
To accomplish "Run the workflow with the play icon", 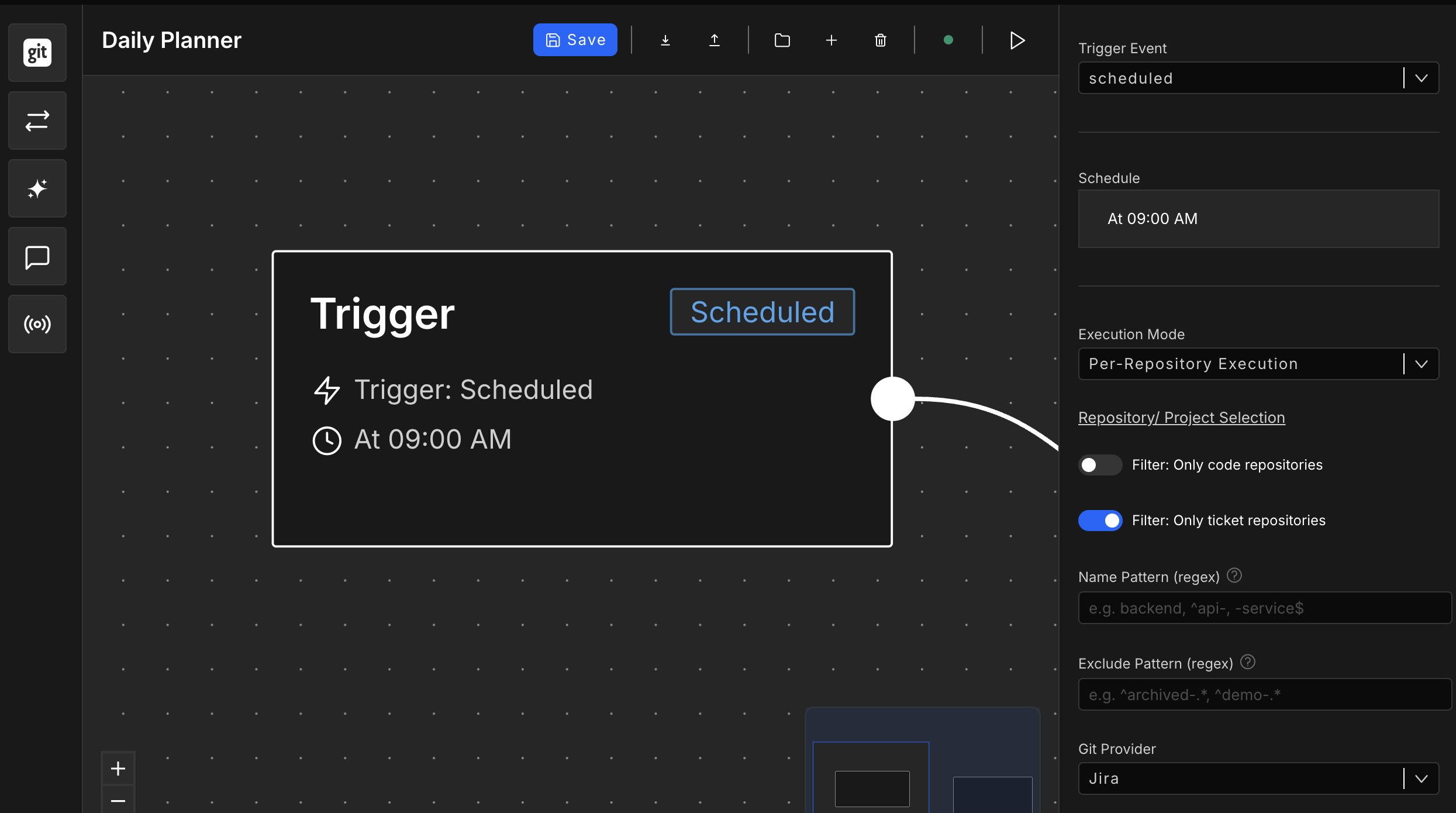I will coord(1017,40).
